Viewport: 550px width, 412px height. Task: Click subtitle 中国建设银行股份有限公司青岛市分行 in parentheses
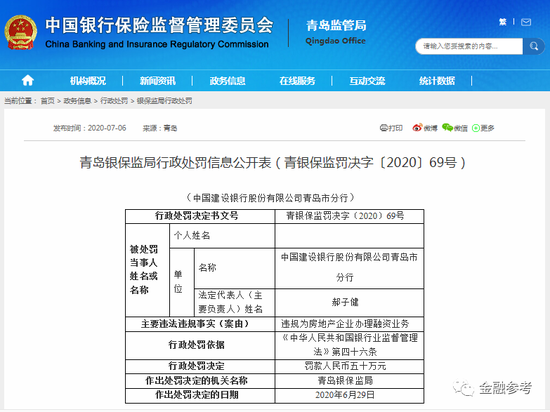click(x=270, y=198)
